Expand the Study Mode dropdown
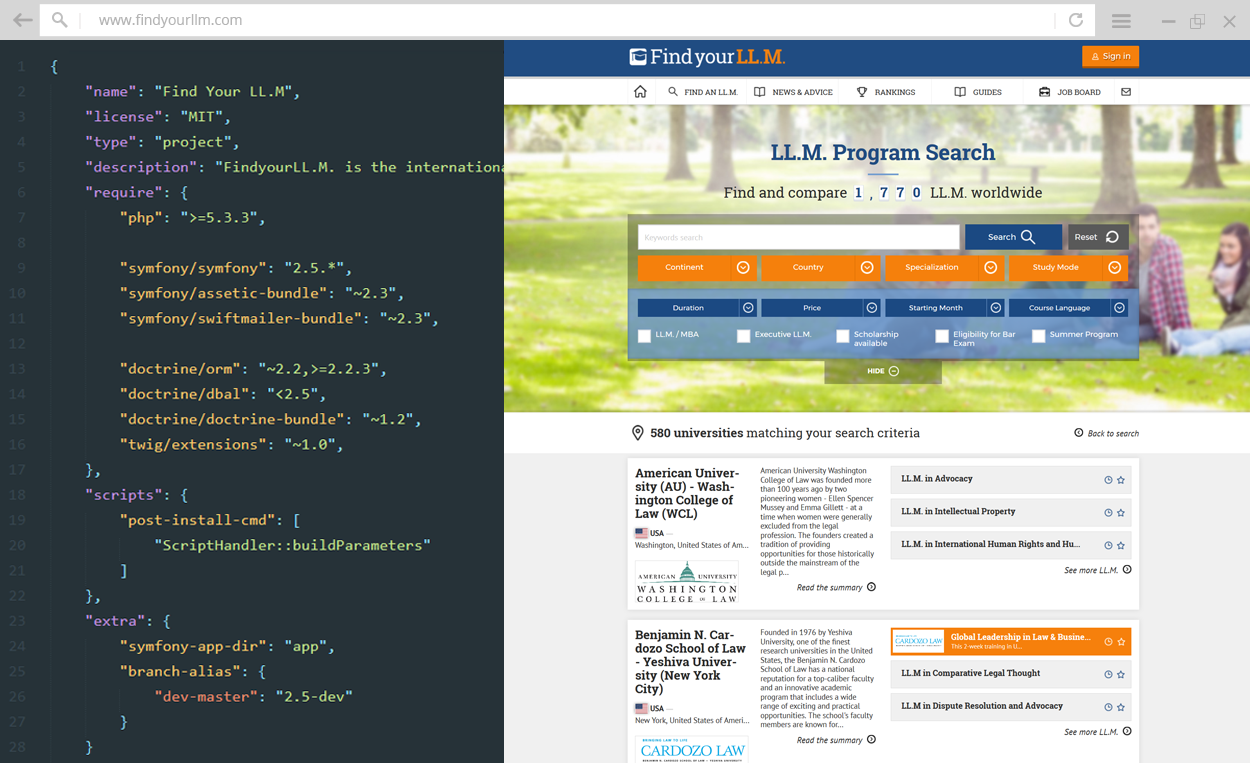This screenshot has width=1250, height=763. (1067, 268)
